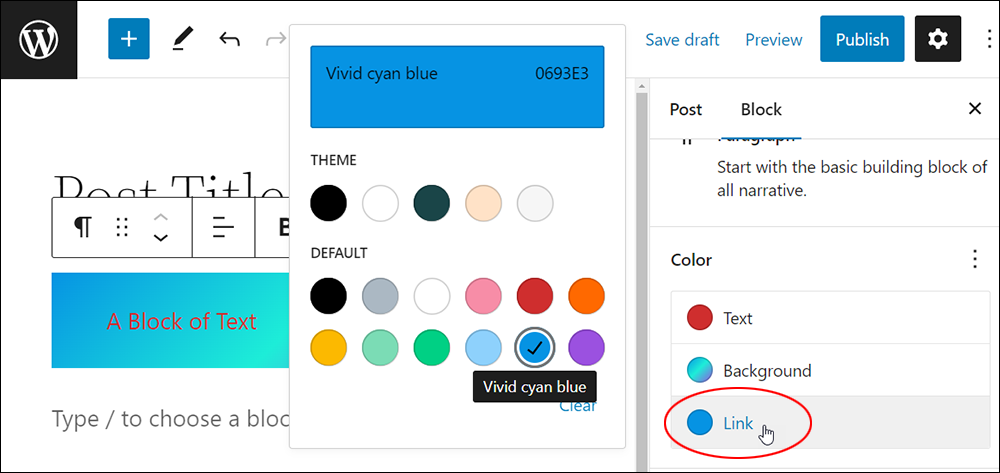The height and width of the screenshot is (473, 1000).
Task: Click the paragraph block type icon
Action: point(82,227)
